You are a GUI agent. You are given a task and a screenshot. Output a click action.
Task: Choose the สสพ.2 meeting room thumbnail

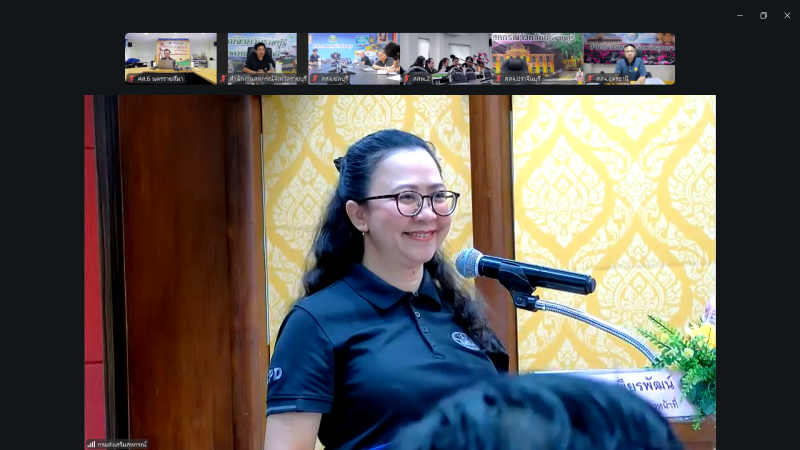[x=445, y=55]
